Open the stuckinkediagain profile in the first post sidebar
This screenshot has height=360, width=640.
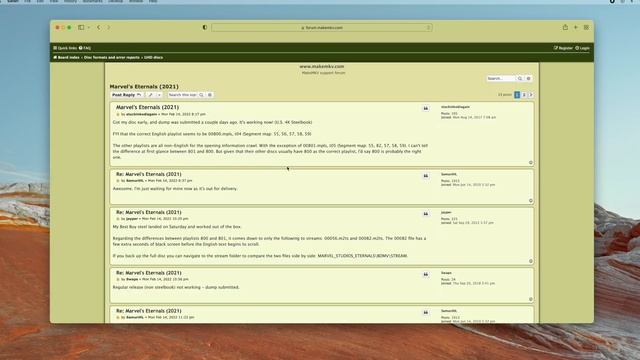(455, 107)
